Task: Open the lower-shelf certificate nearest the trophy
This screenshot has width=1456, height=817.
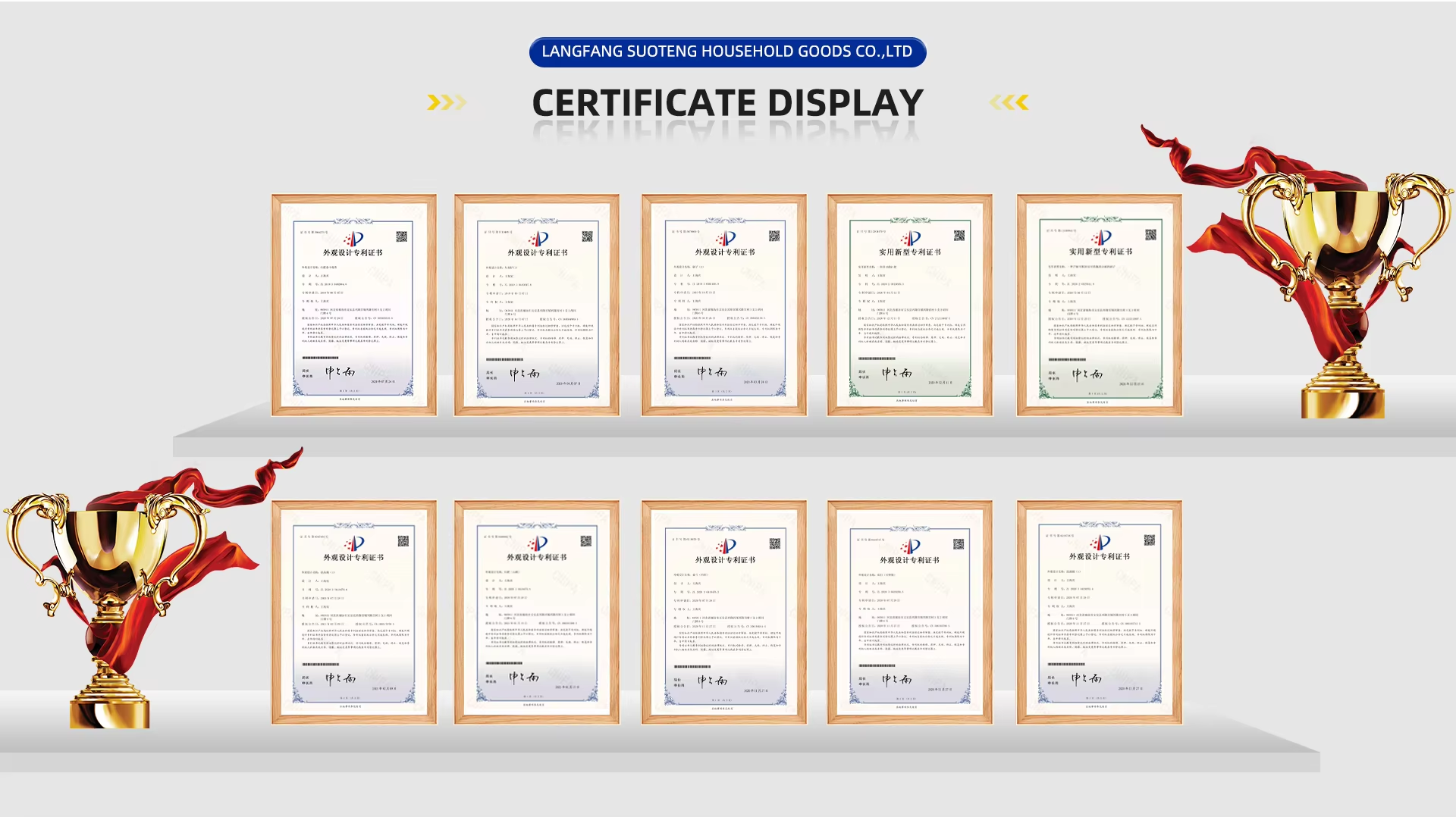Action: click(354, 612)
